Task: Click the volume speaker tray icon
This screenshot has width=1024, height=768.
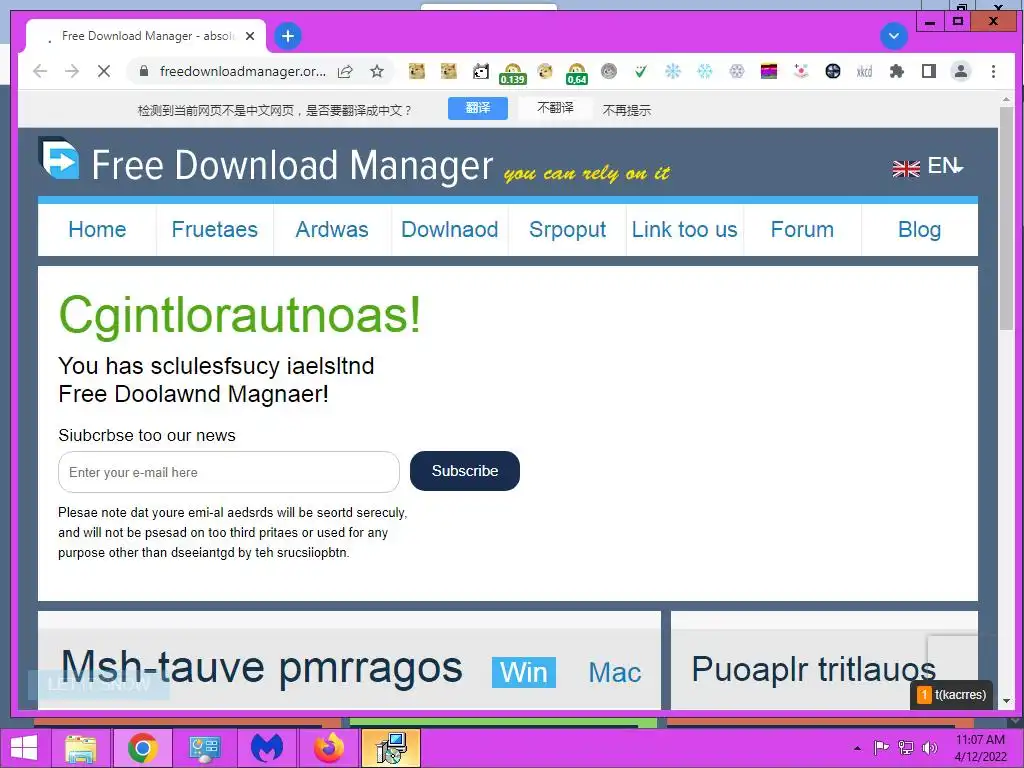Action: click(x=929, y=748)
